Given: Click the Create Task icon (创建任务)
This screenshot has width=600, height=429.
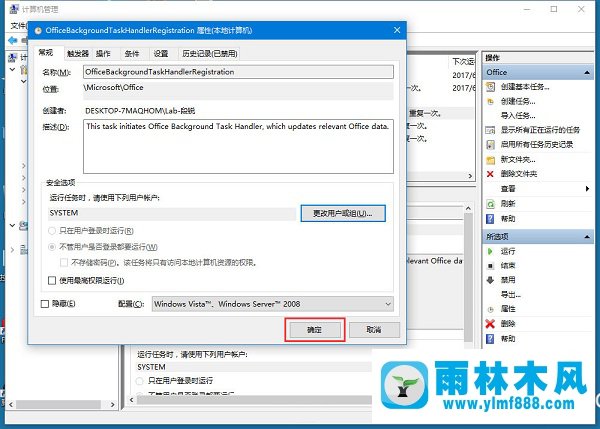Looking at the screenshot, I should [490, 101].
